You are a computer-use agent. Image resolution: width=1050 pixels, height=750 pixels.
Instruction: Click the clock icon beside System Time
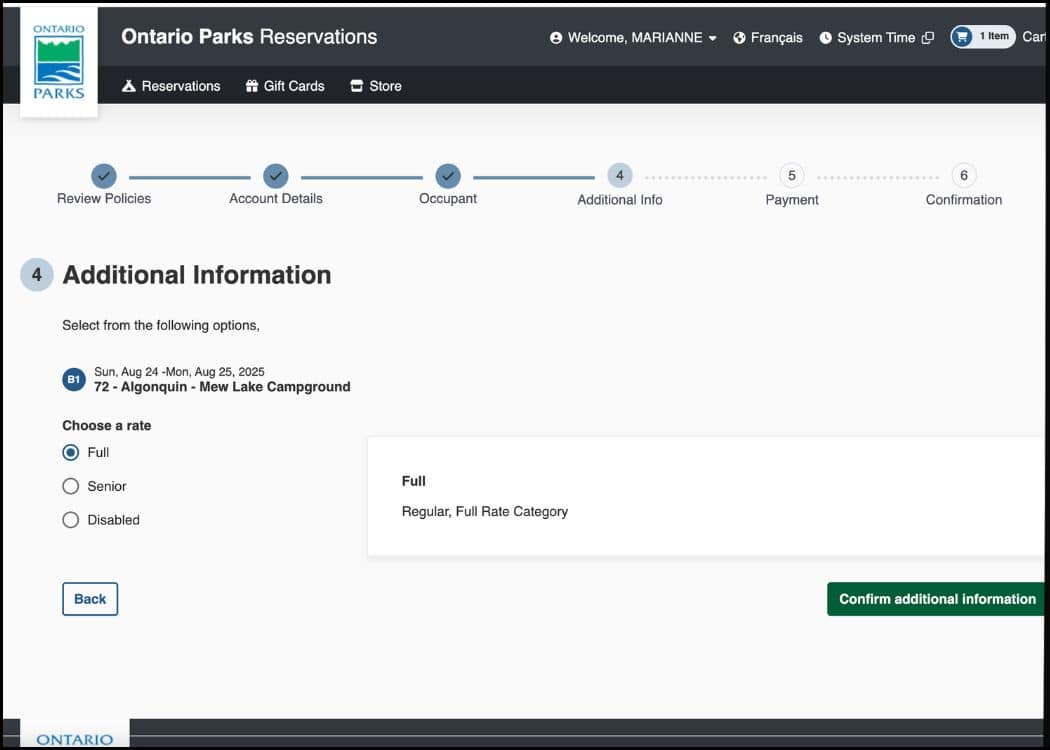click(826, 38)
